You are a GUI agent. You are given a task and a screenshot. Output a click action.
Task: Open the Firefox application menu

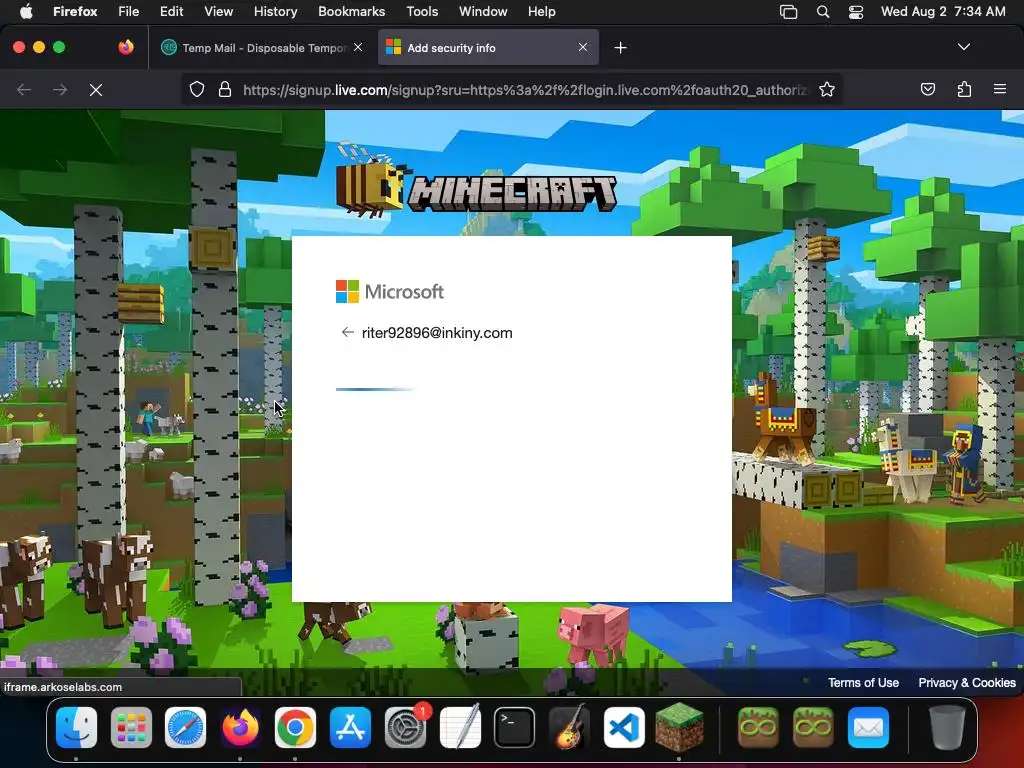pyautogui.click(x=75, y=11)
